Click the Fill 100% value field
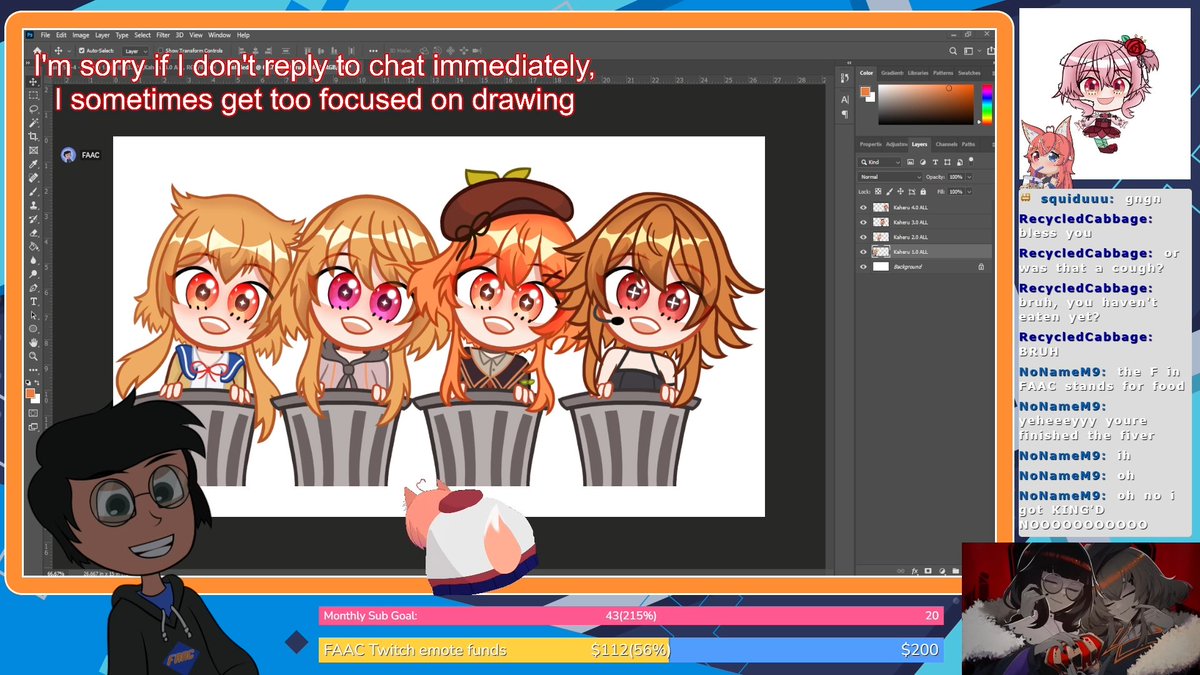The height and width of the screenshot is (675, 1200). click(x=956, y=191)
